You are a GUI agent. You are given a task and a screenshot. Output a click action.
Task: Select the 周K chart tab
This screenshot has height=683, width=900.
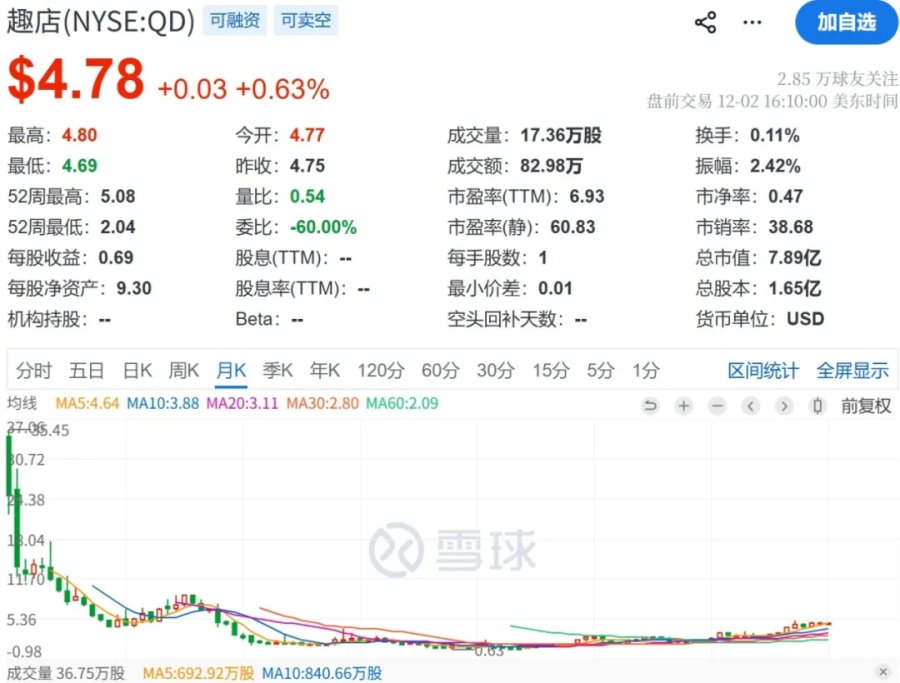pos(184,371)
